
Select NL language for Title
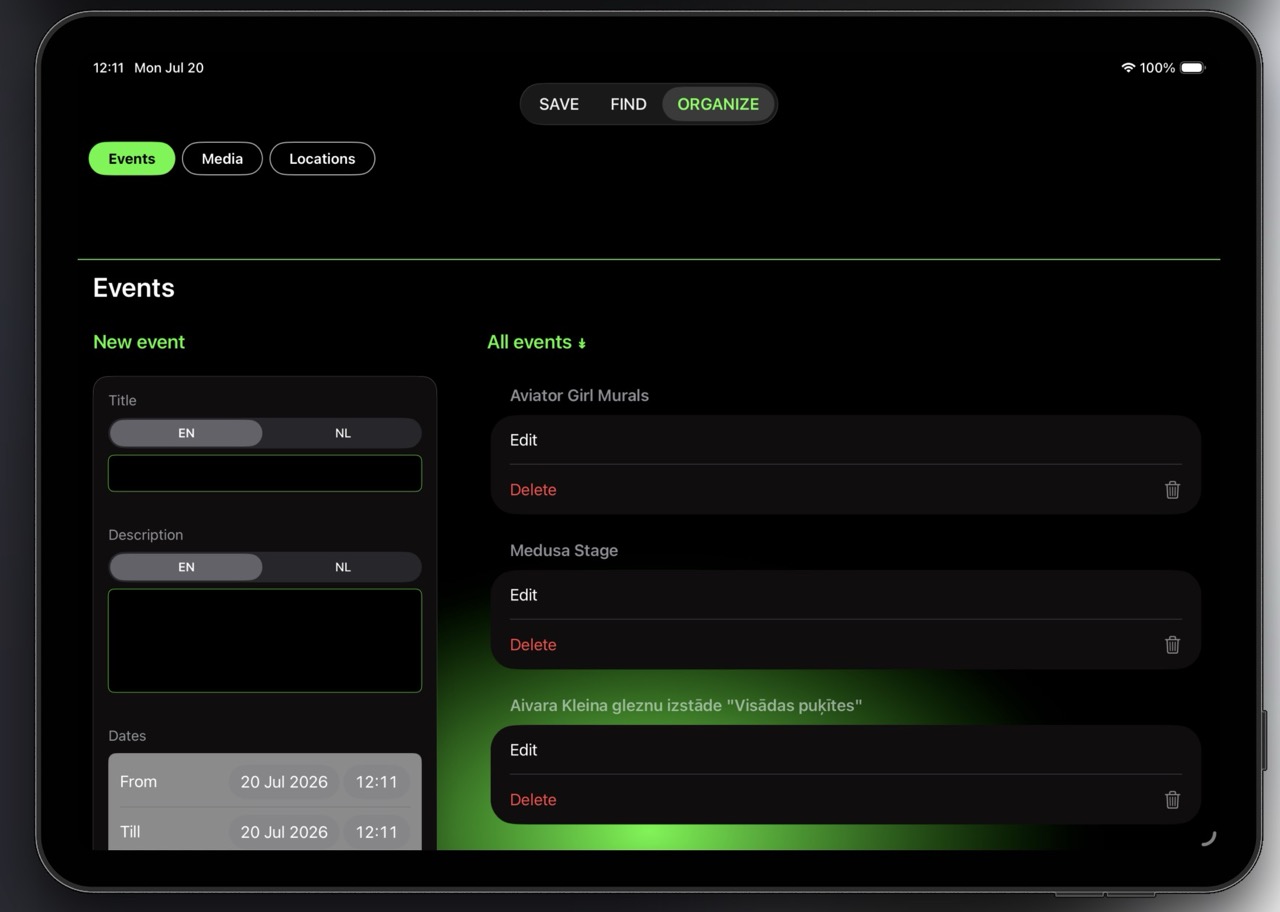tap(343, 433)
